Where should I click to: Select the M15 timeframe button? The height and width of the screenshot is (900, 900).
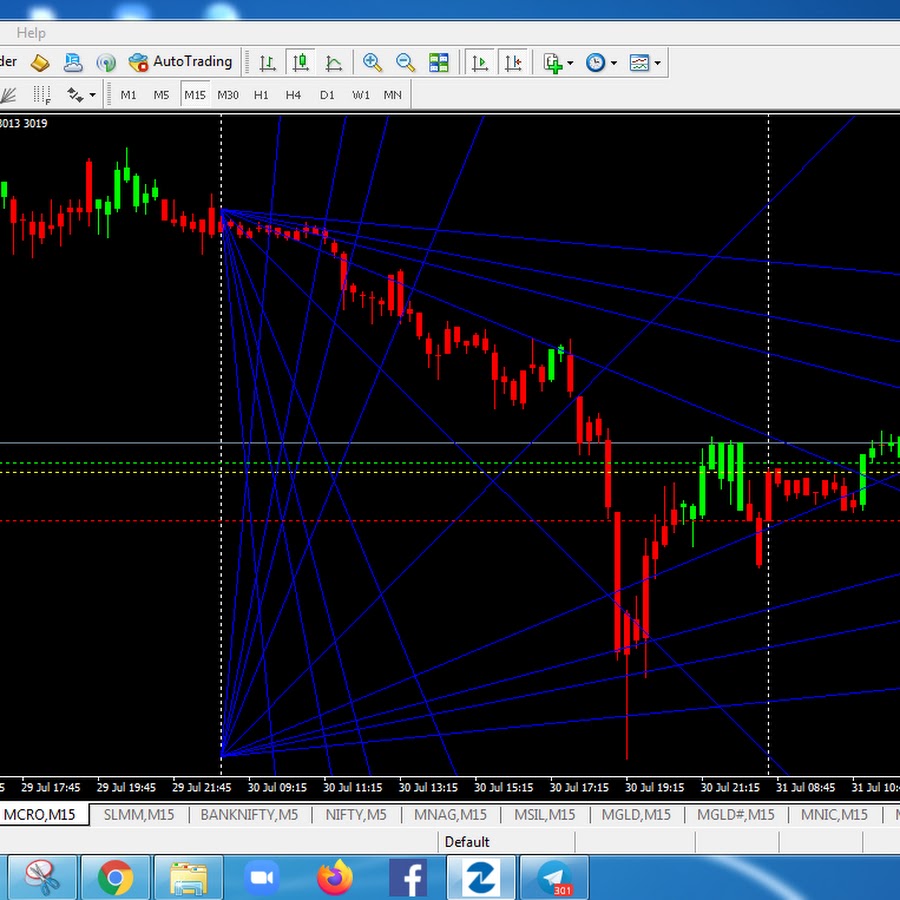(x=195, y=94)
